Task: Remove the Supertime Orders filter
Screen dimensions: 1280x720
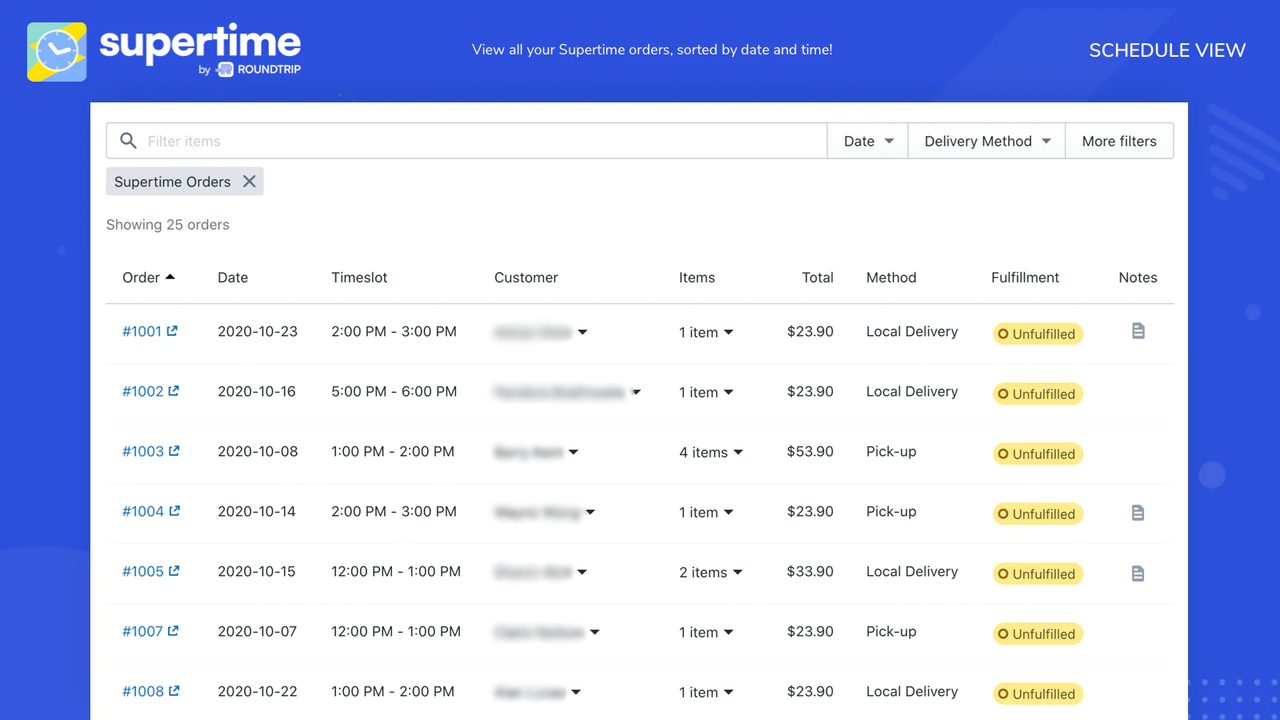Action: 250,181
